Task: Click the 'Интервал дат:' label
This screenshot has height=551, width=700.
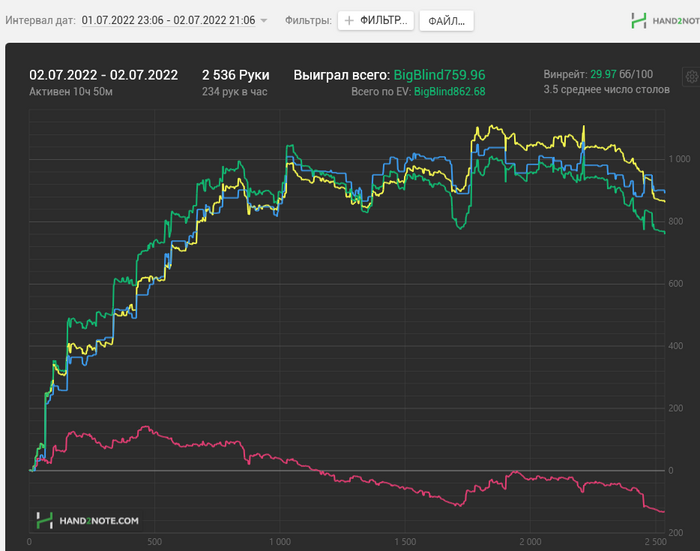Action: tap(41, 21)
